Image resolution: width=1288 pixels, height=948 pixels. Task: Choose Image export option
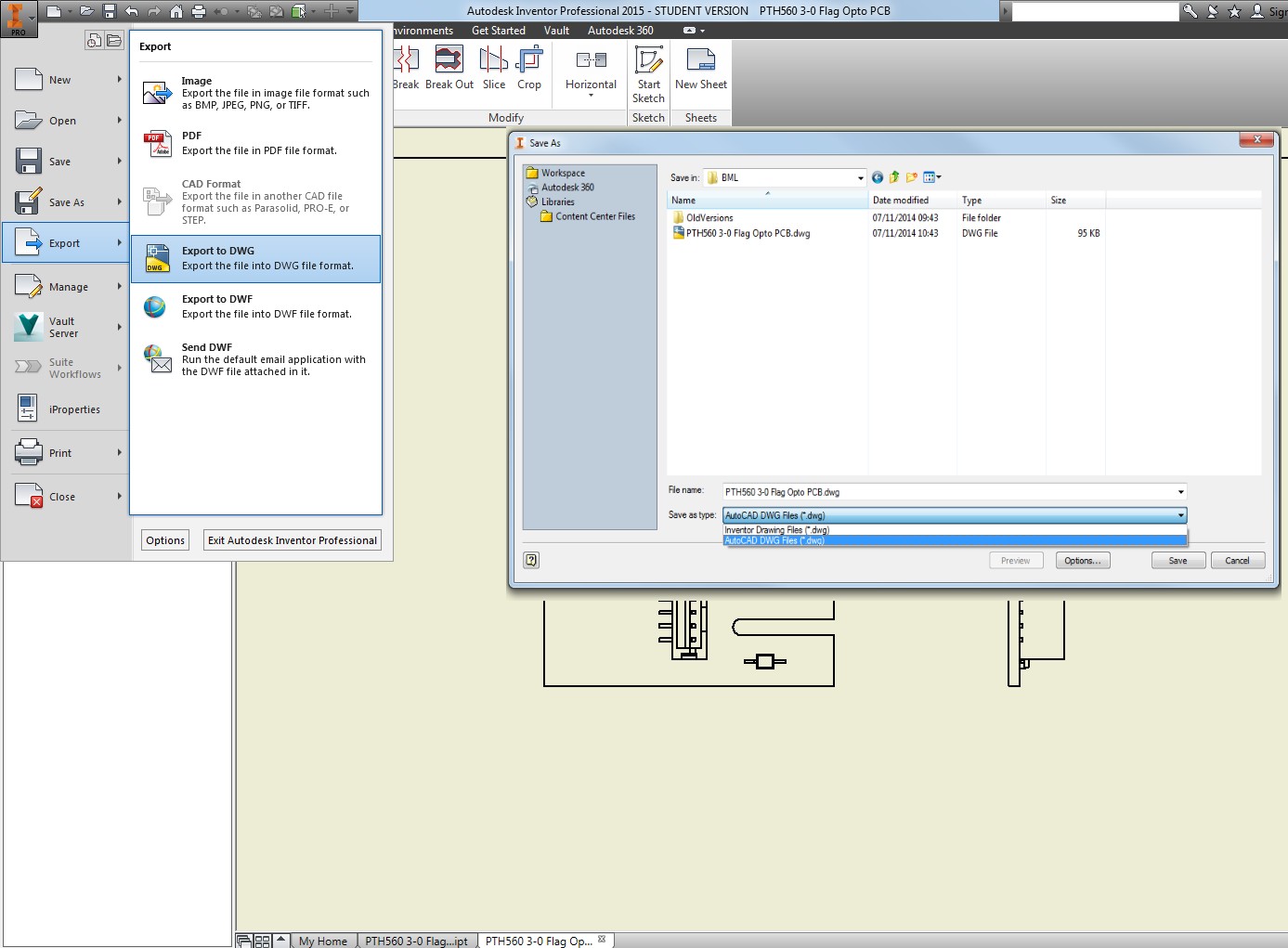point(255,93)
